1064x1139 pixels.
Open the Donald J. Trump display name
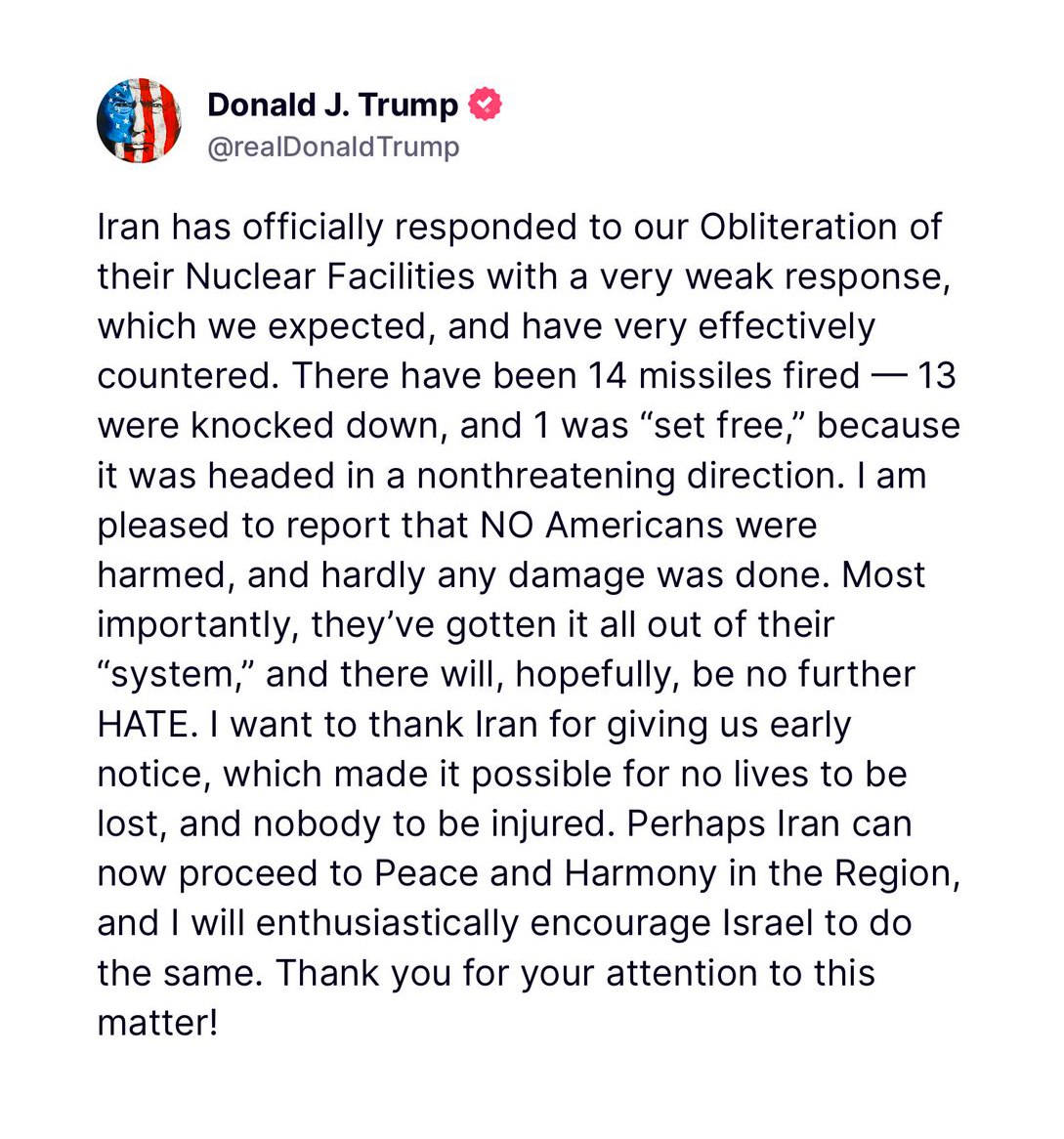pos(332,105)
